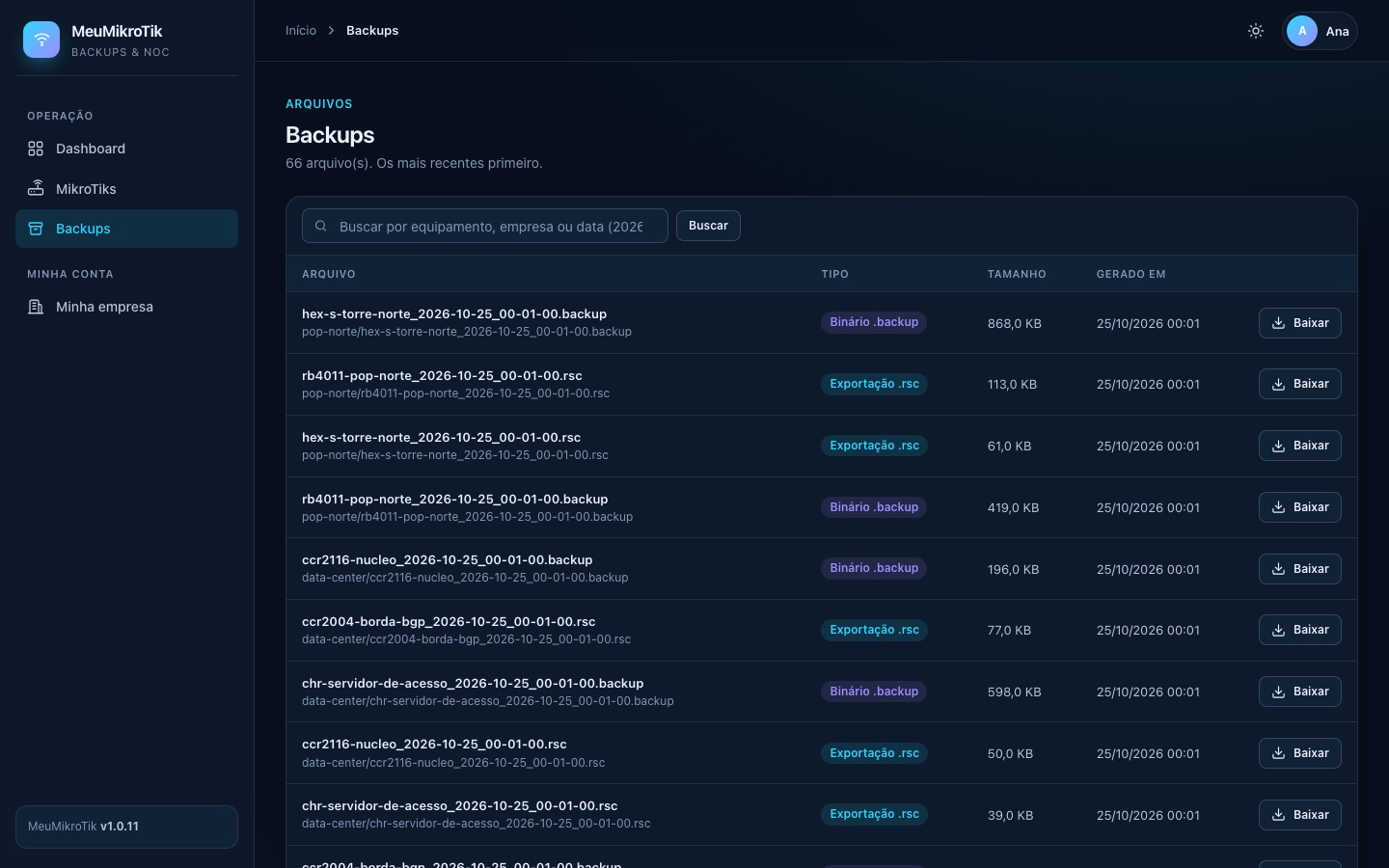Click the Binário .backup badge for hex-s-torre-norte
Screen dimensions: 1389x868
(x=874, y=322)
